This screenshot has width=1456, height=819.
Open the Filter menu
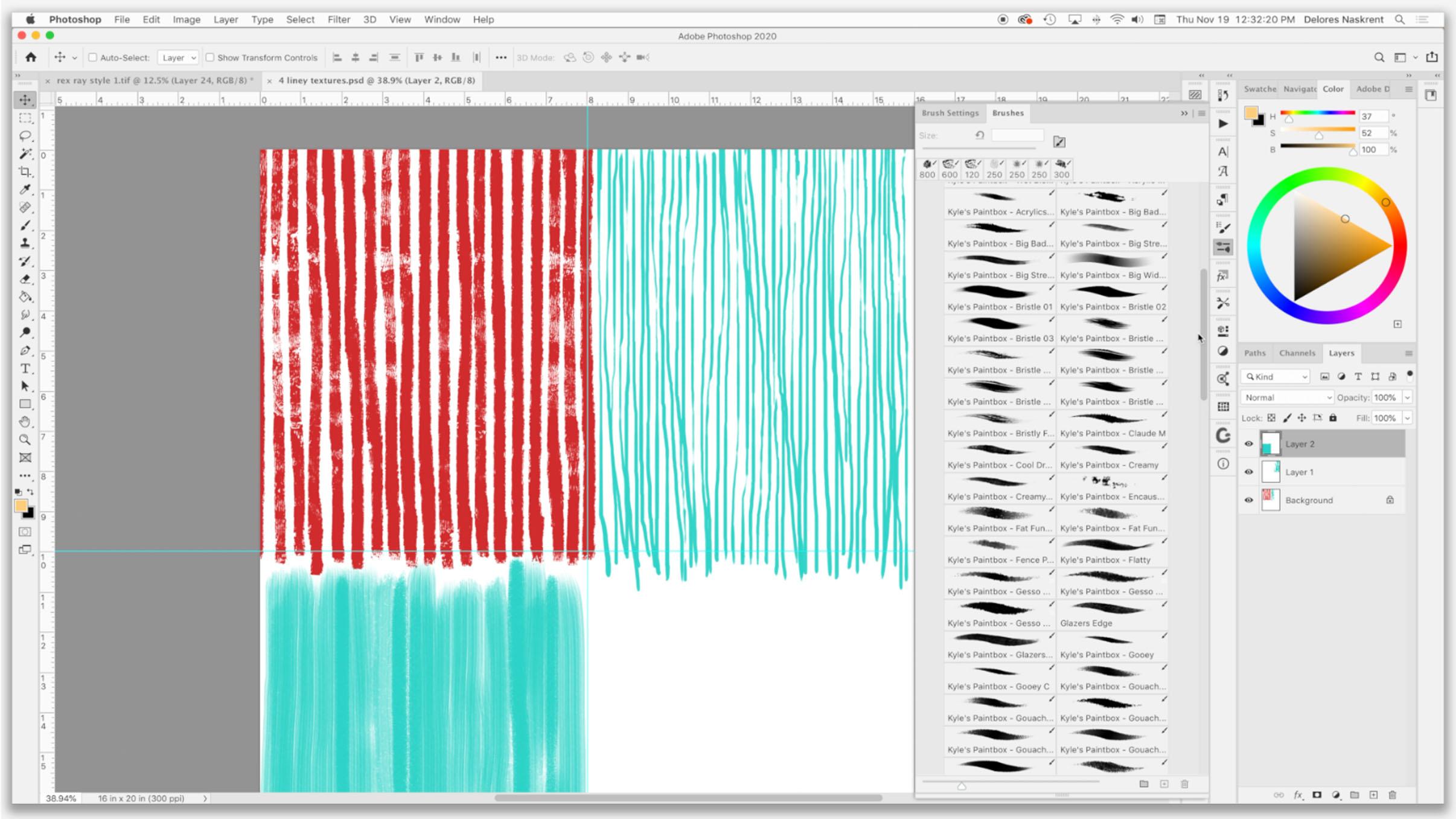tap(339, 19)
